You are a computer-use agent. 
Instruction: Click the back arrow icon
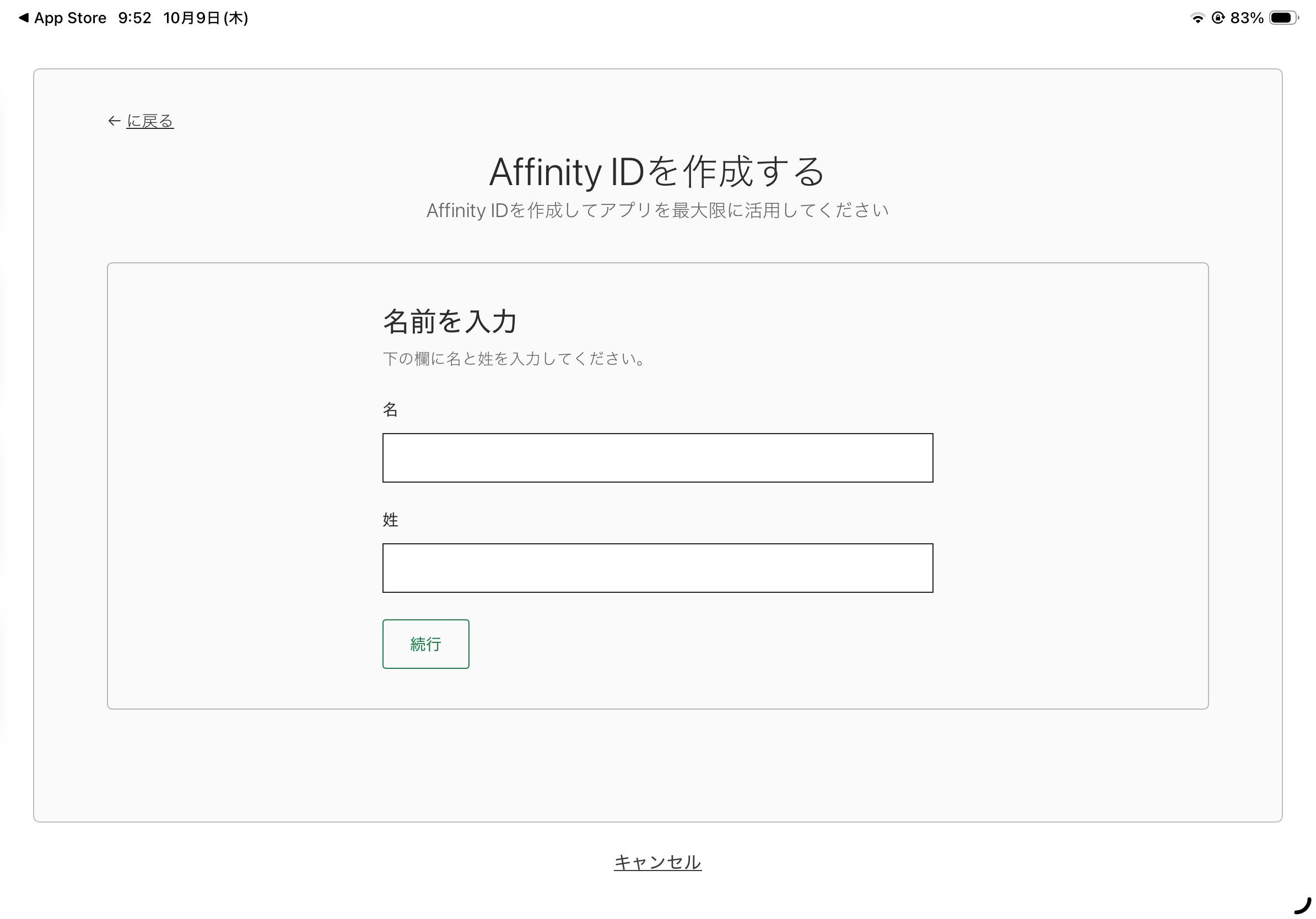coord(114,121)
